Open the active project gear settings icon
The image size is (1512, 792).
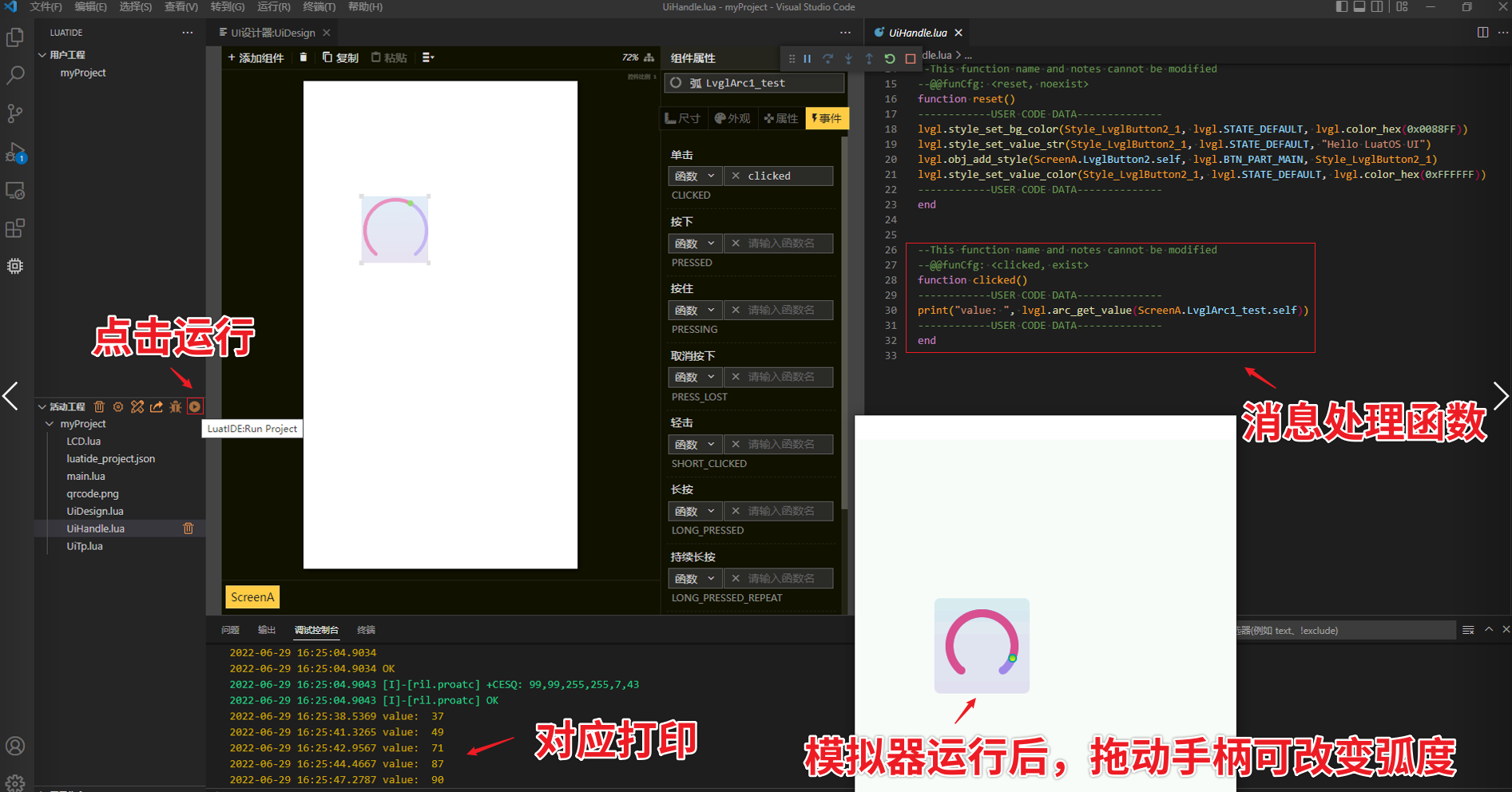(x=118, y=407)
